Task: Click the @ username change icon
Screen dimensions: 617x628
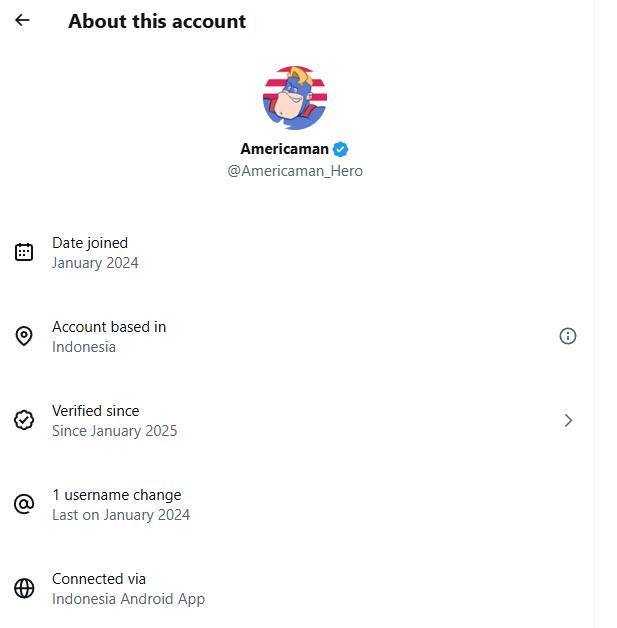Action: (x=24, y=504)
